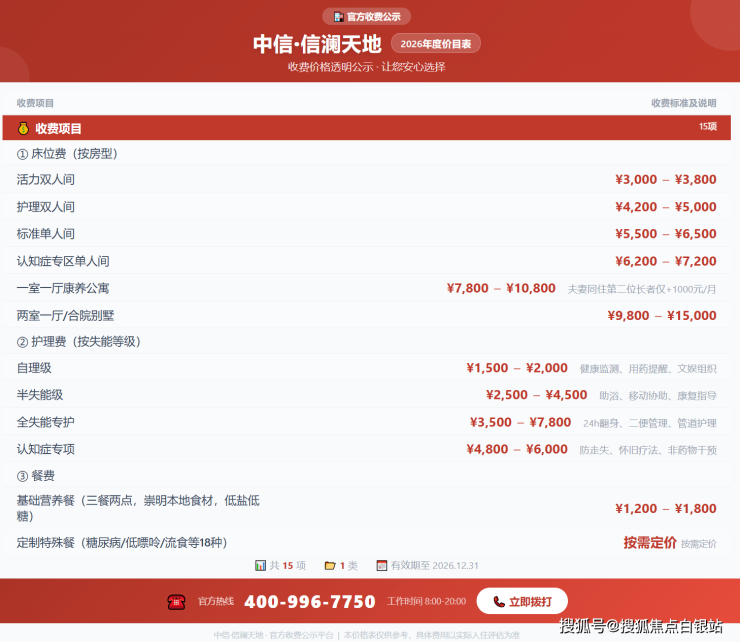This screenshot has width=740, height=642.
Task: Select the 基础营养餐 row label
Action: tap(138, 508)
